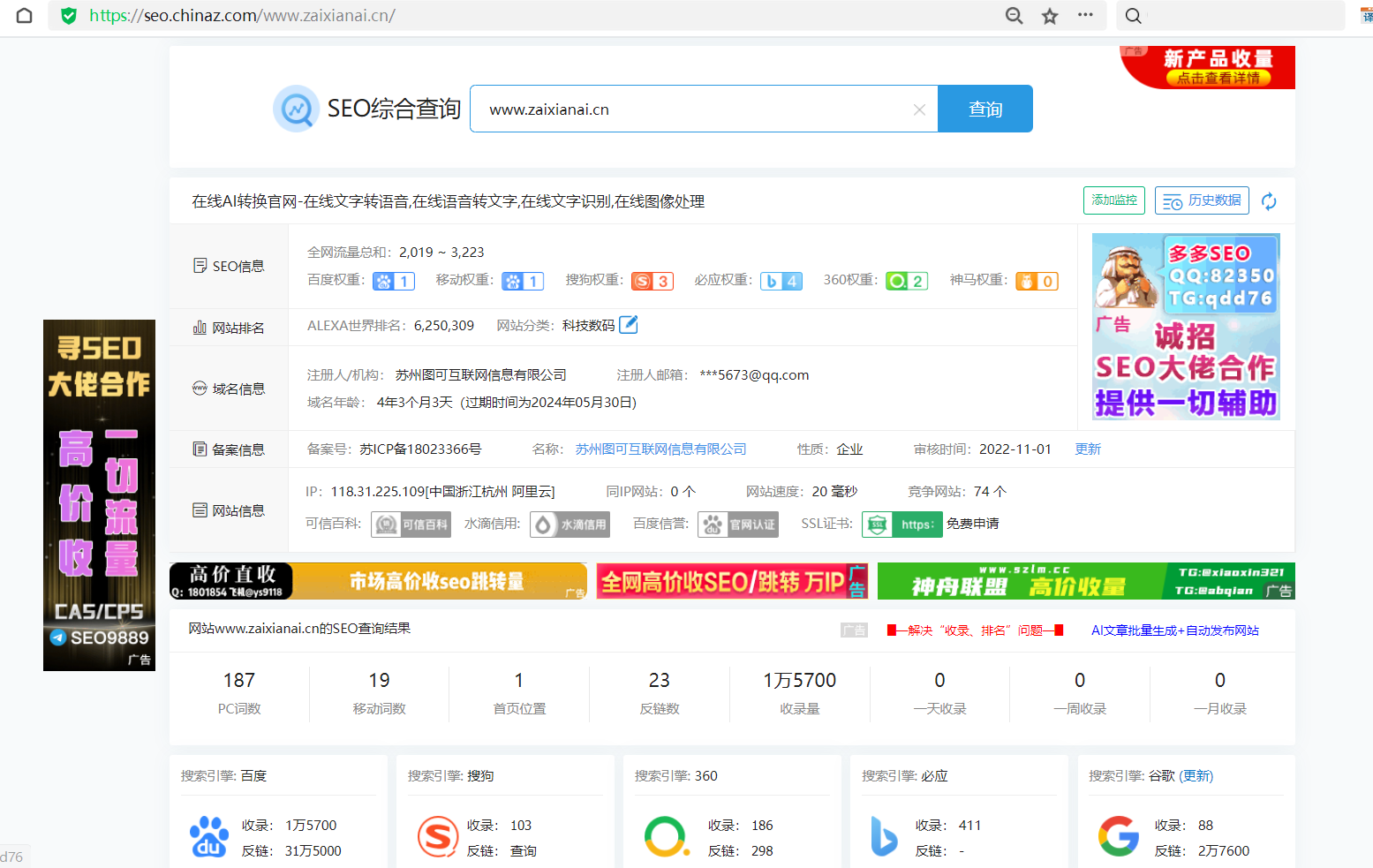
Task: Click the 添加监控 button
Action: (1114, 200)
